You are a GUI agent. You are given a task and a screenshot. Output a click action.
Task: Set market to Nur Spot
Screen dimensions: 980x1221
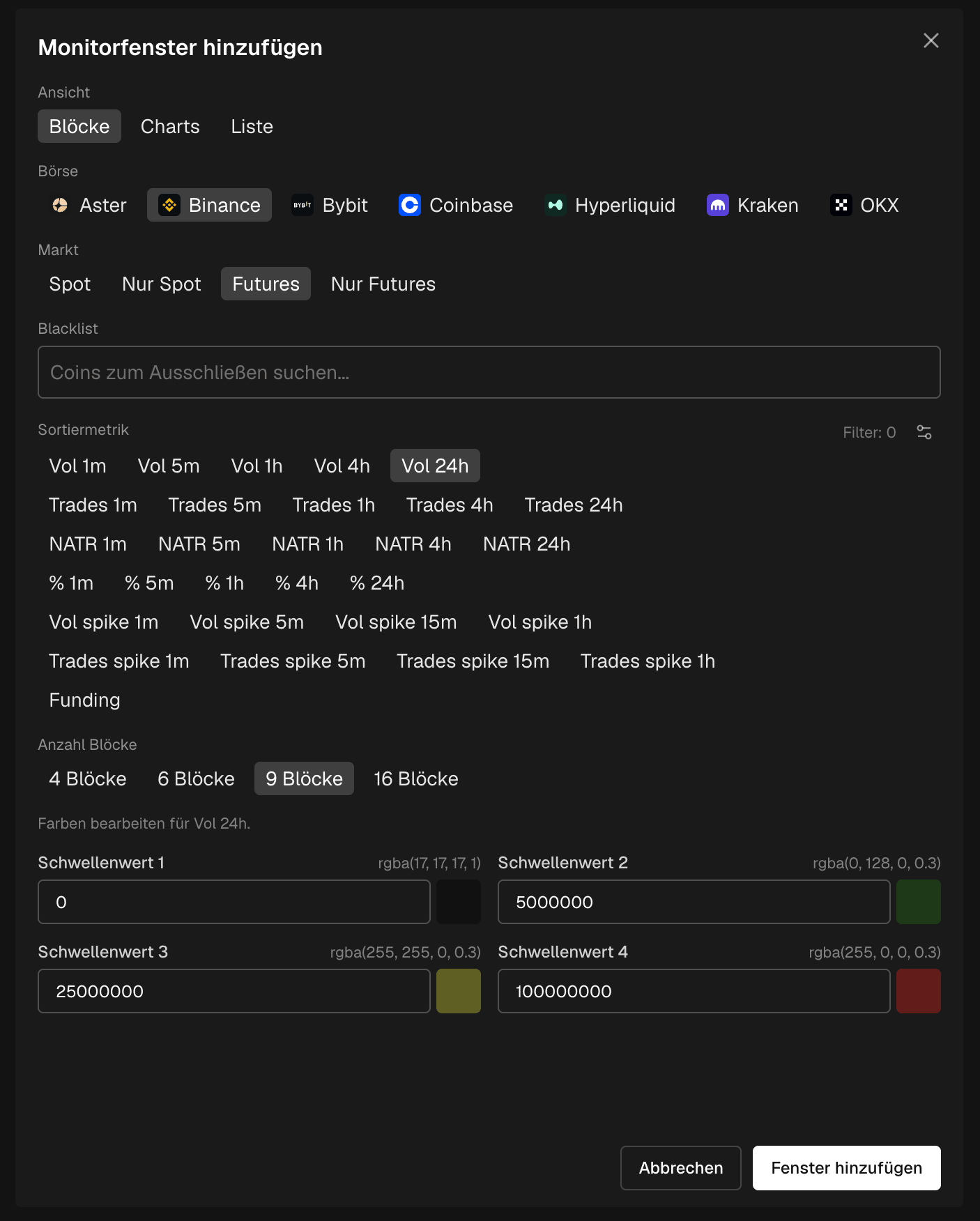(162, 284)
